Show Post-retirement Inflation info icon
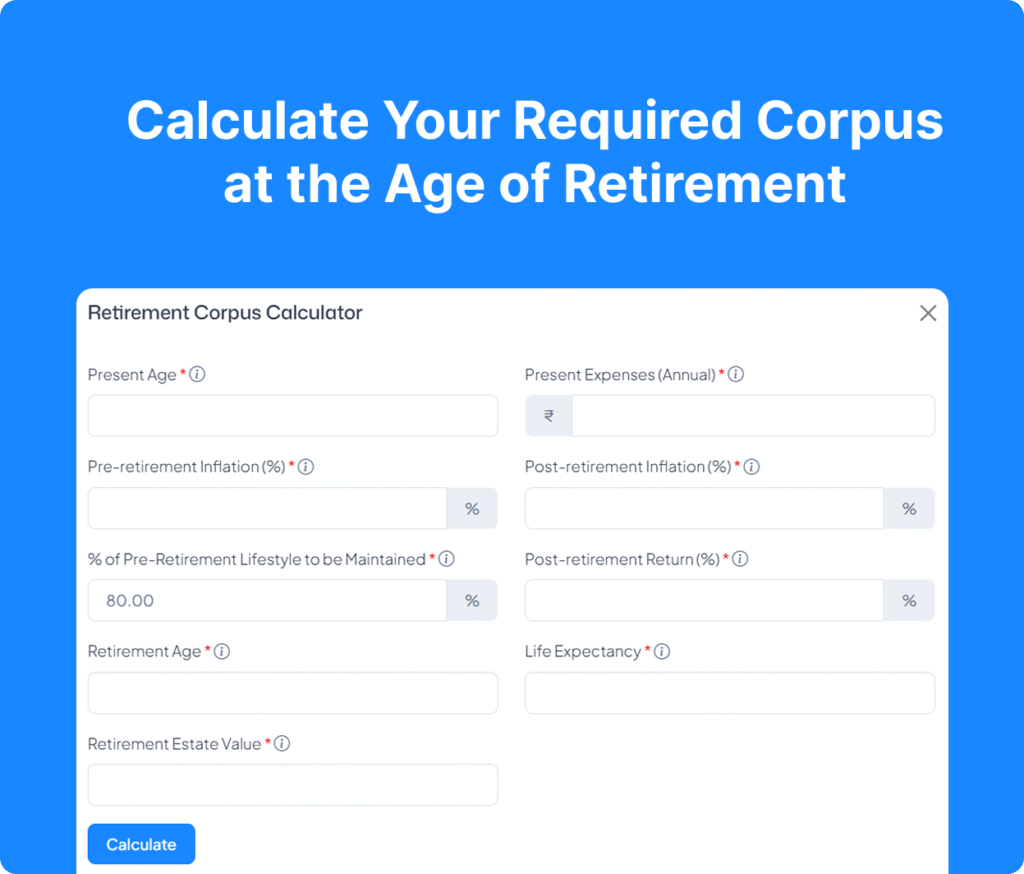This screenshot has height=874, width=1024. [752, 467]
